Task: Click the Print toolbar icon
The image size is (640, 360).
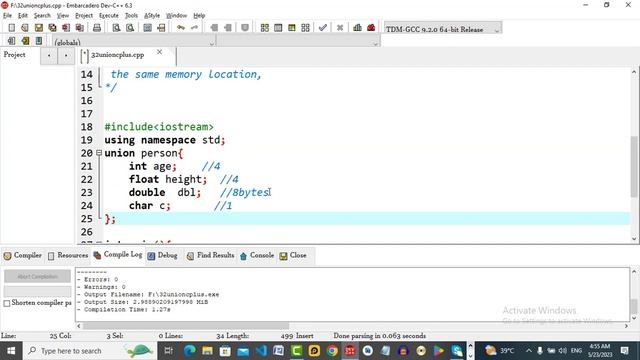Action: click(97, 28)
